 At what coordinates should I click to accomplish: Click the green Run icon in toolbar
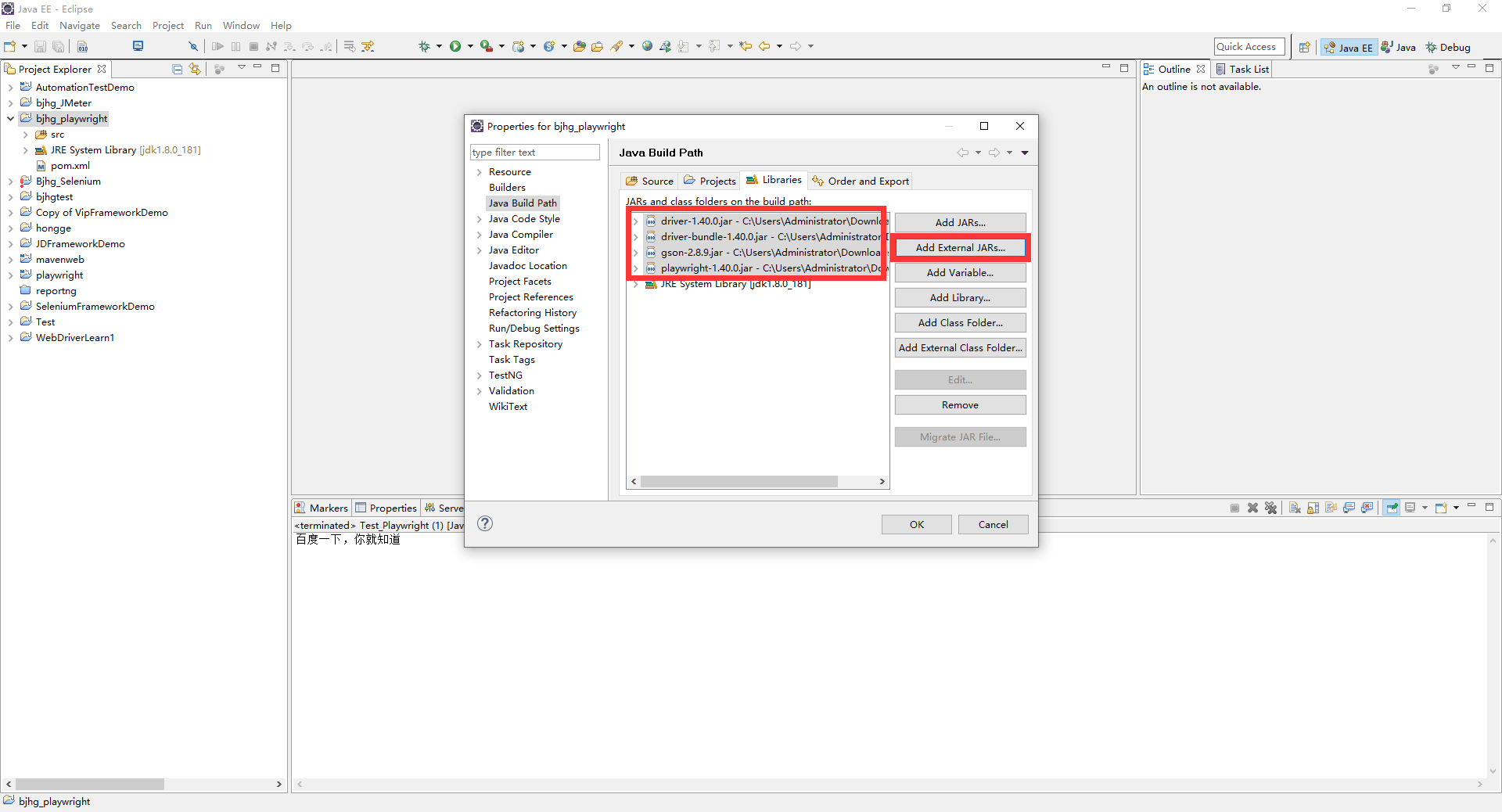(455, 46)
